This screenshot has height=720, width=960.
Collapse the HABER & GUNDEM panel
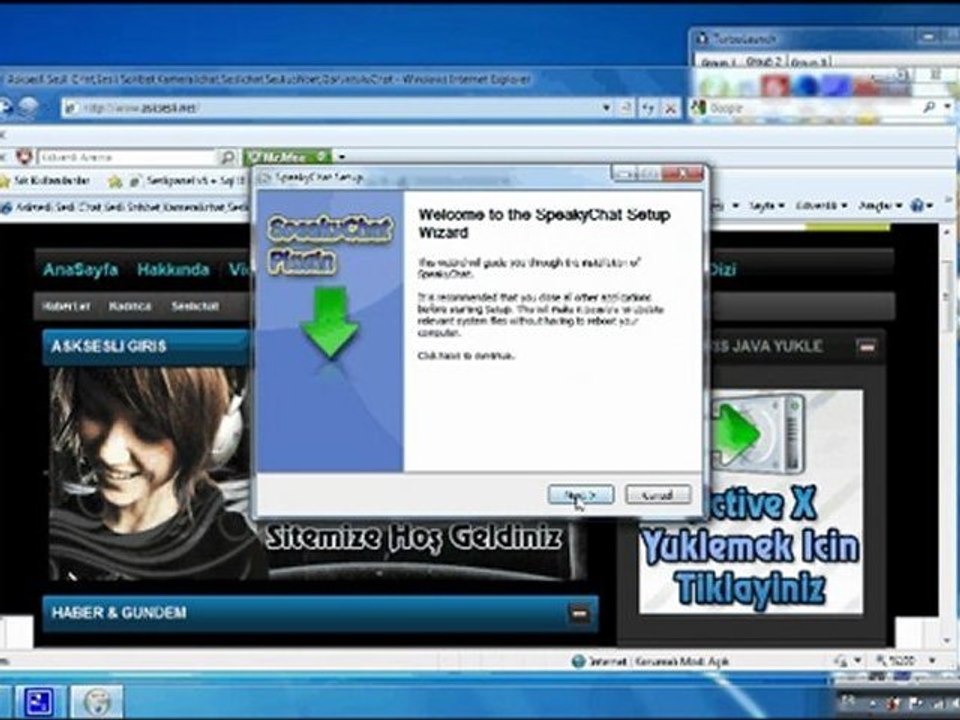(x=579, y=613)
